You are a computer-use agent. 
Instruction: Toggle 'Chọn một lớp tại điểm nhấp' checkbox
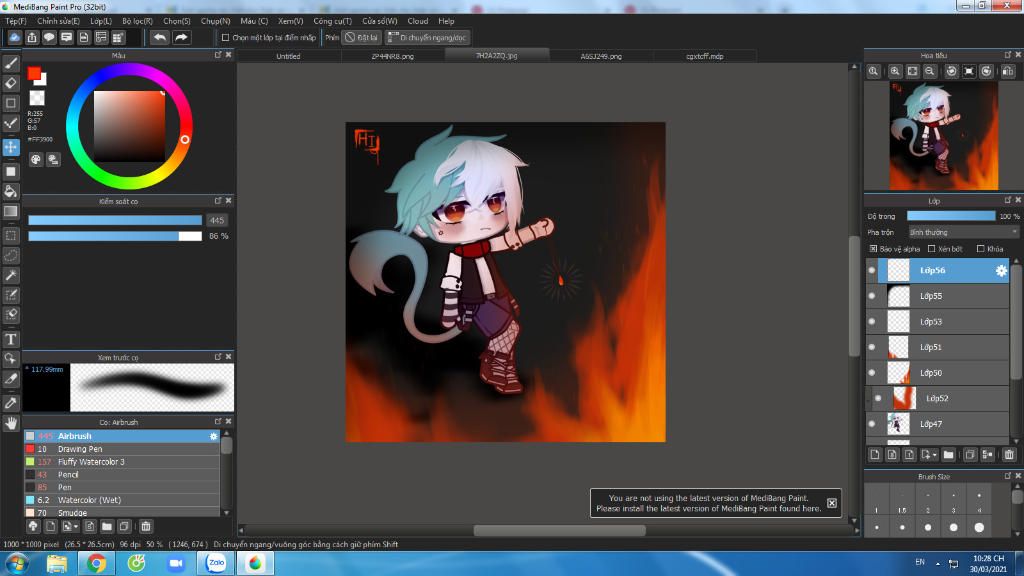[225, 38]
